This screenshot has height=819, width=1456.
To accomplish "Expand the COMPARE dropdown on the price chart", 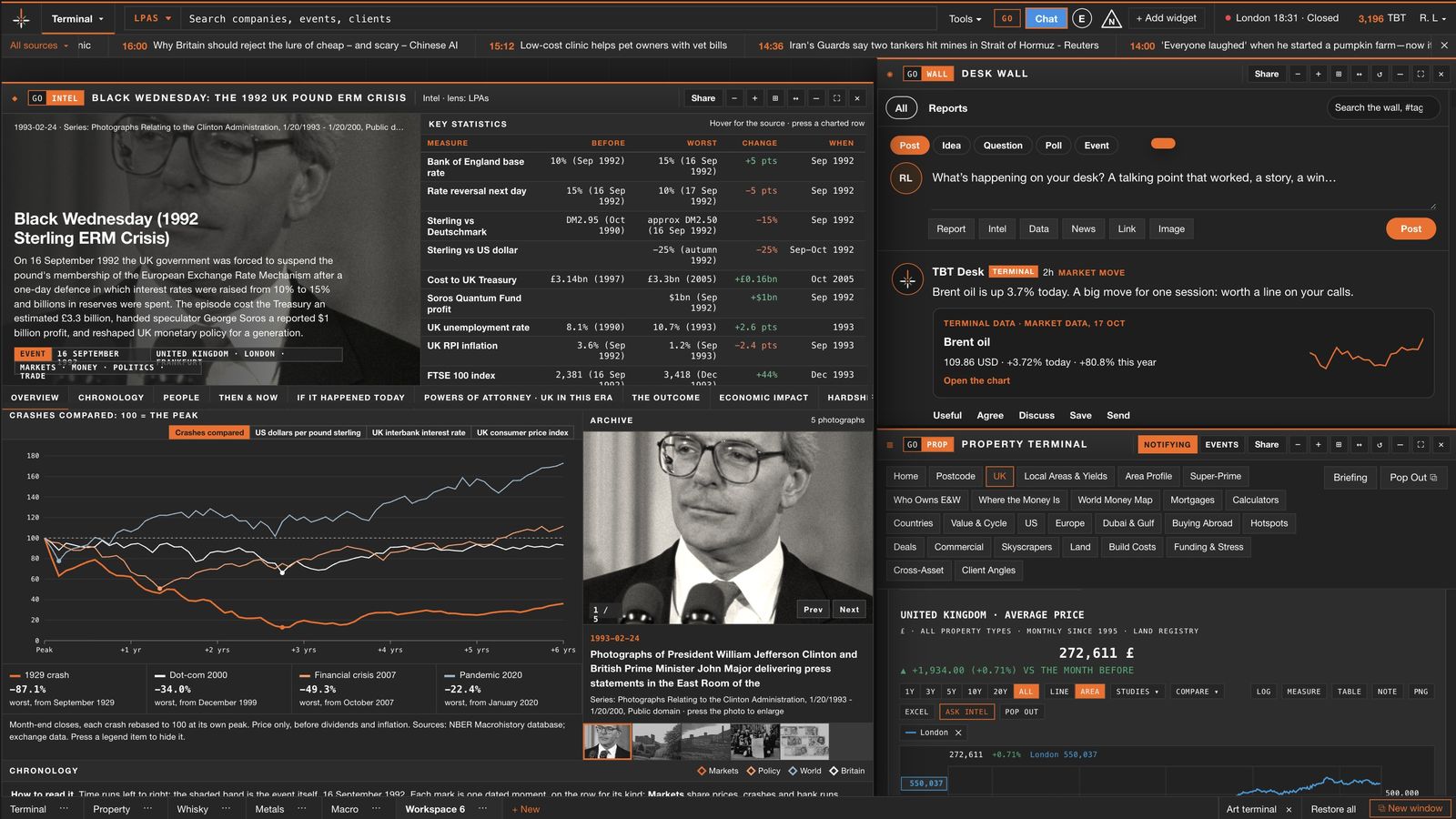I will click(1197, 692).
